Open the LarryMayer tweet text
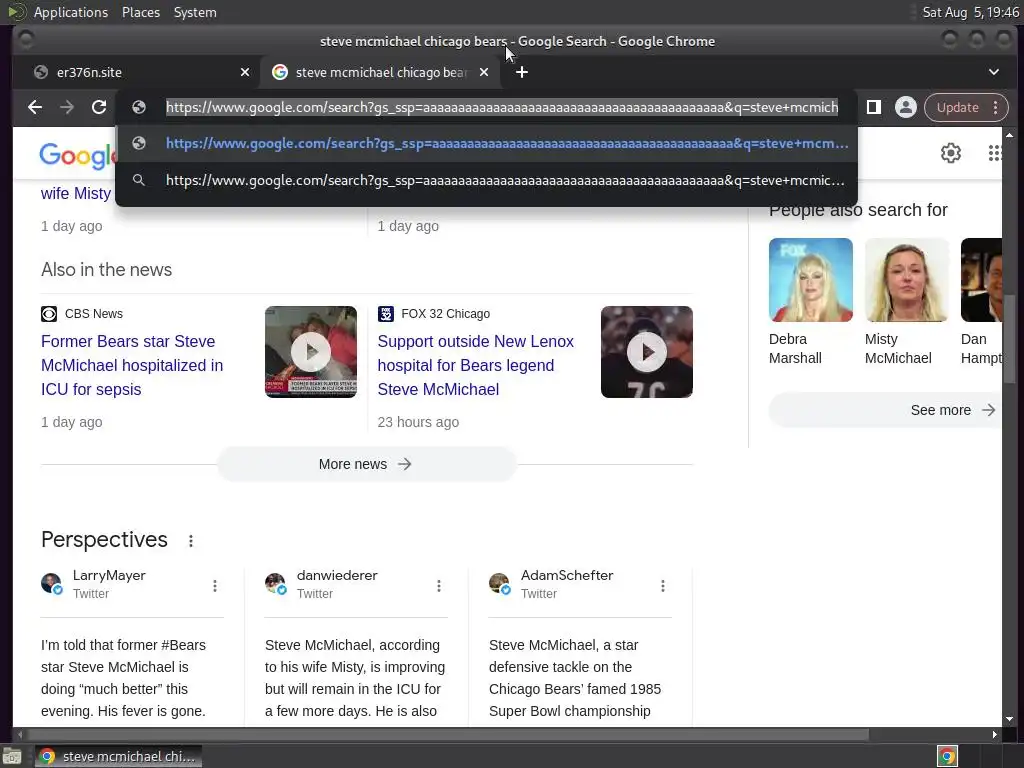Viewport: 1024px width, 768px height. click(x=124, y=678)
